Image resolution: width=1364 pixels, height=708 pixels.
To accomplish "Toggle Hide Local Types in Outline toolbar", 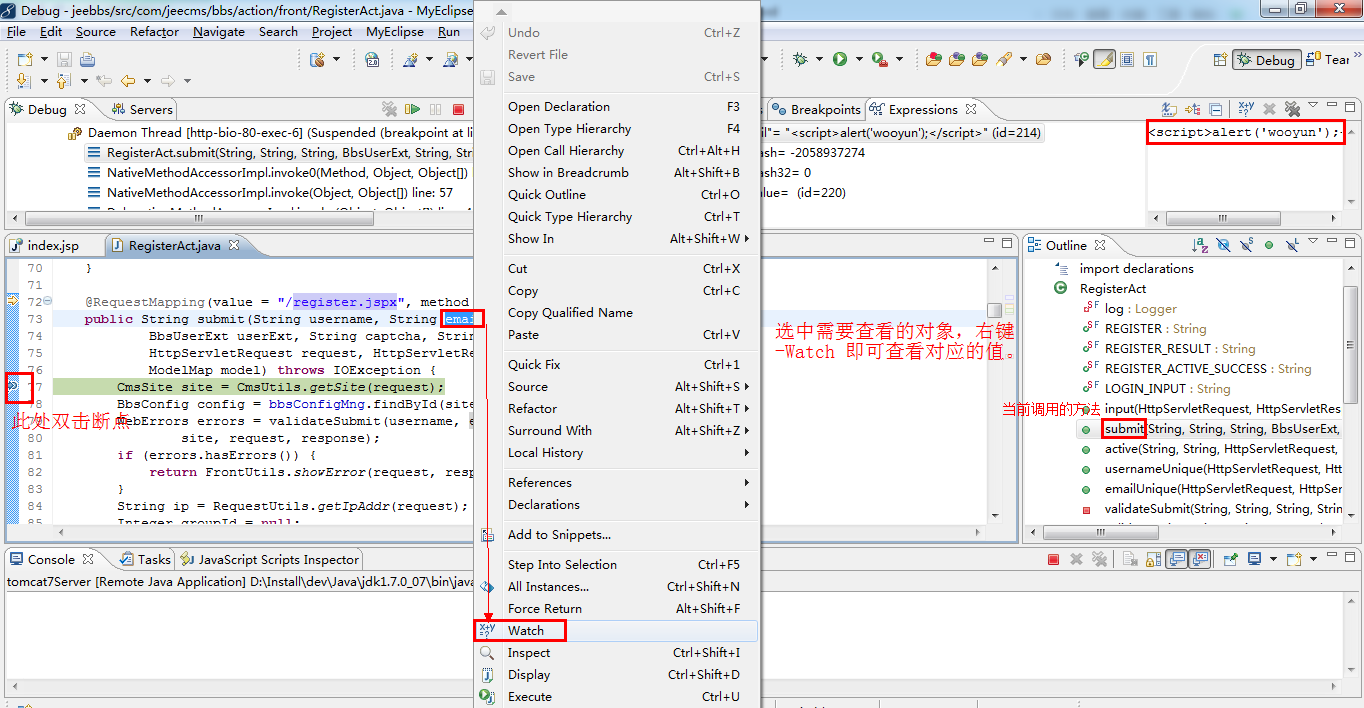I will click(x=1291, y=245).
